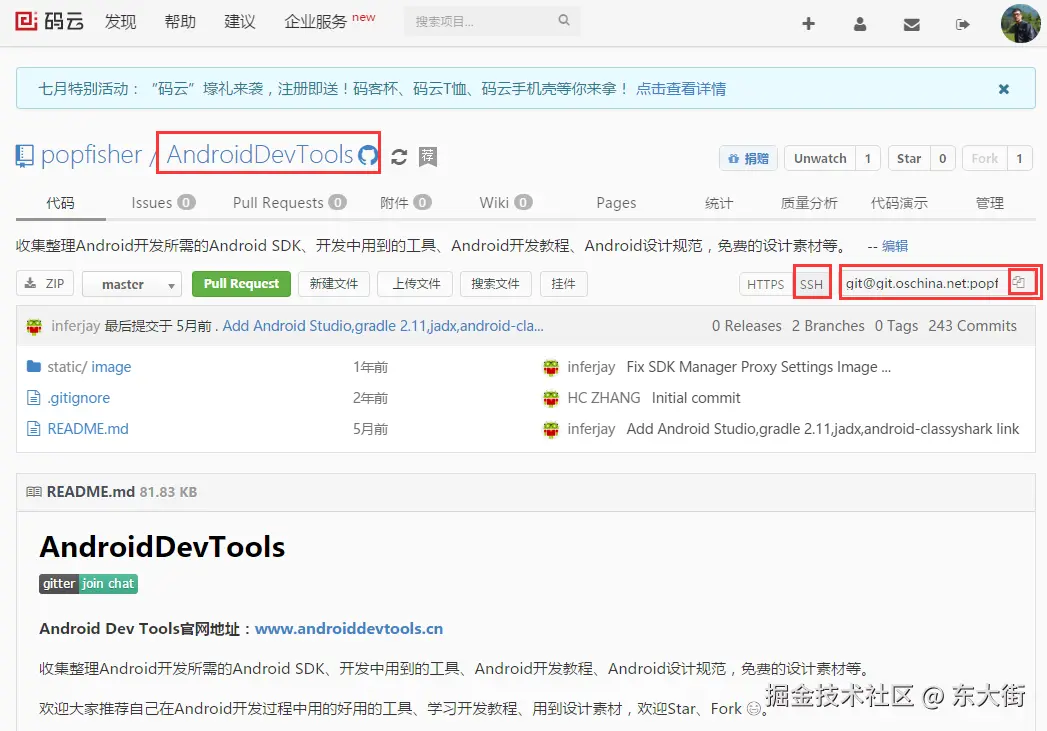Click the gitter join chat badge
Screen dimensions: 1047x731
(88, 583)
